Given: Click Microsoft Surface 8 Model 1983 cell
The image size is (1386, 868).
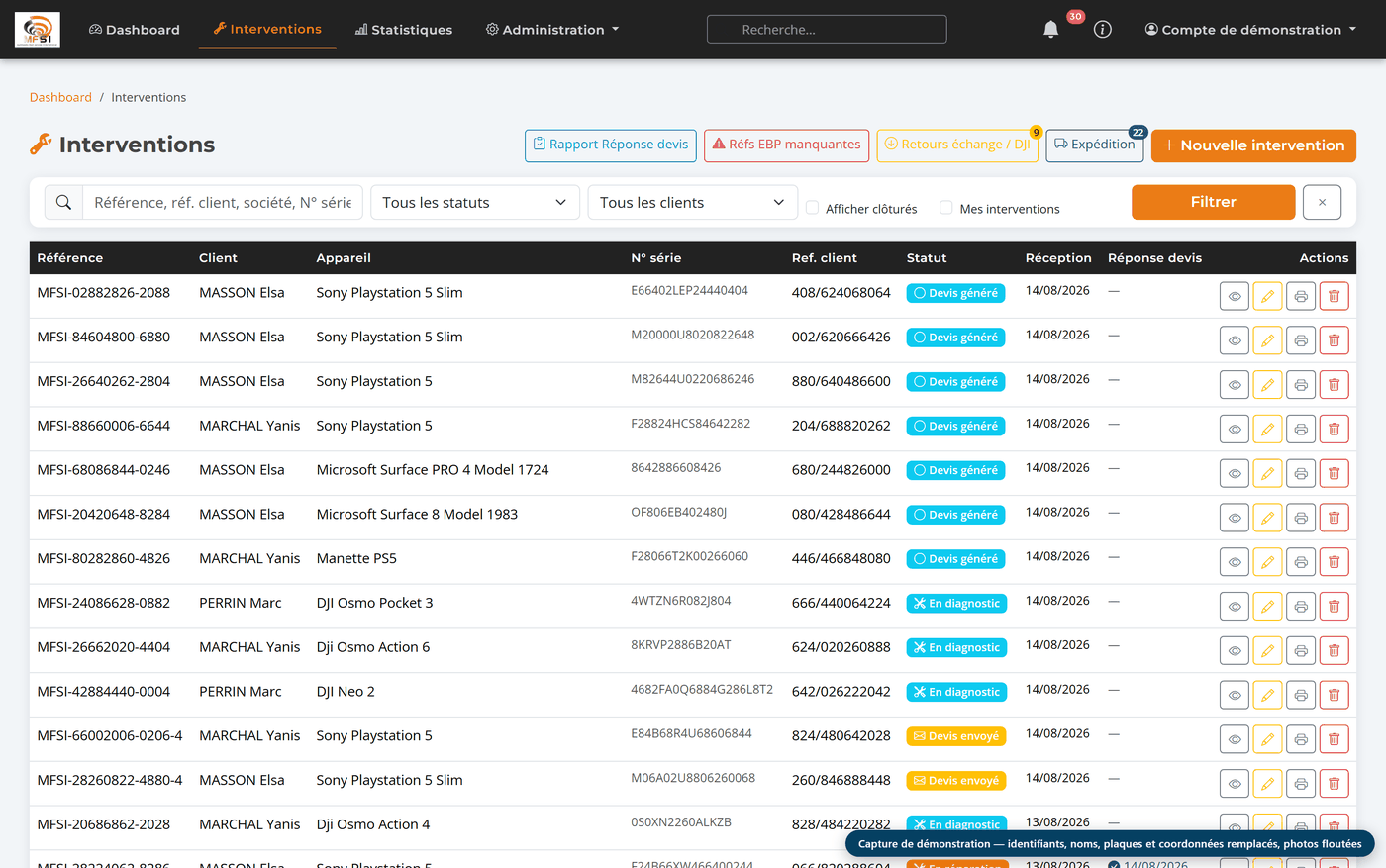Looking at the screenshot, I should (417, 514).
